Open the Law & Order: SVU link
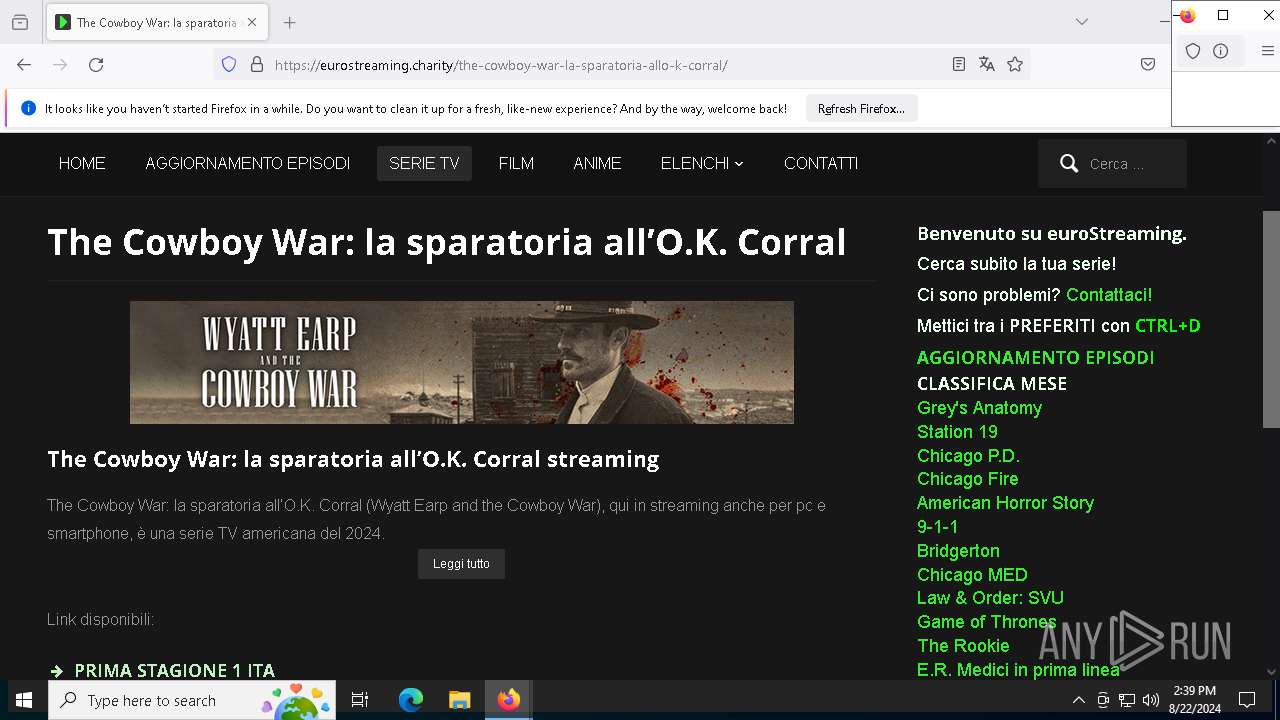 990,598
